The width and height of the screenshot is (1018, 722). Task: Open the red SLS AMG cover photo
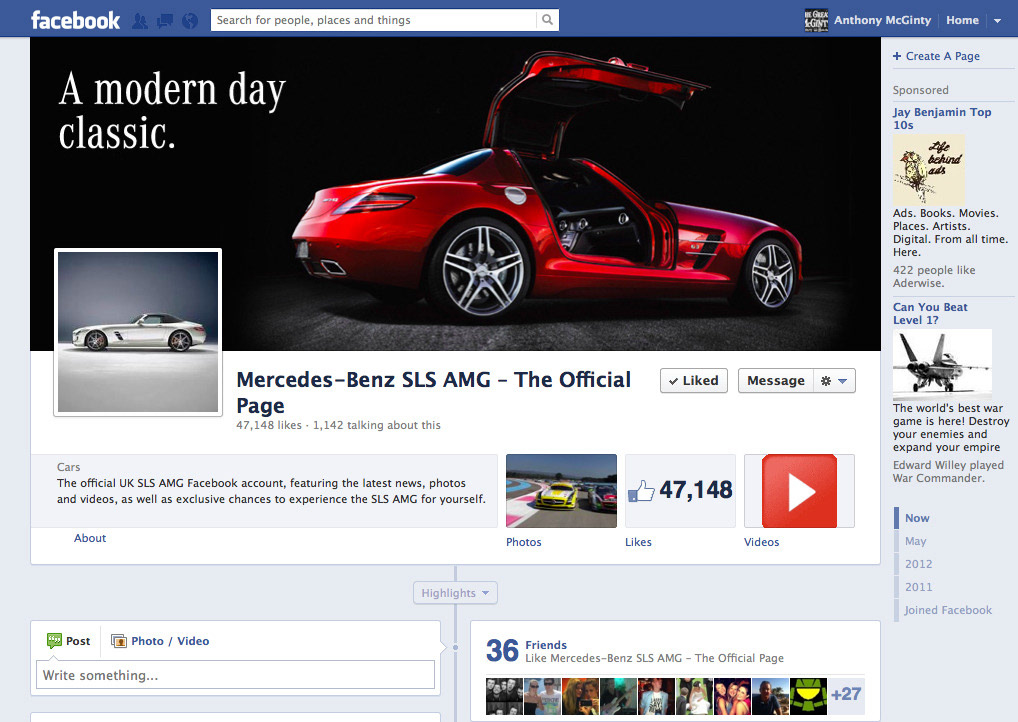(455, 193)
